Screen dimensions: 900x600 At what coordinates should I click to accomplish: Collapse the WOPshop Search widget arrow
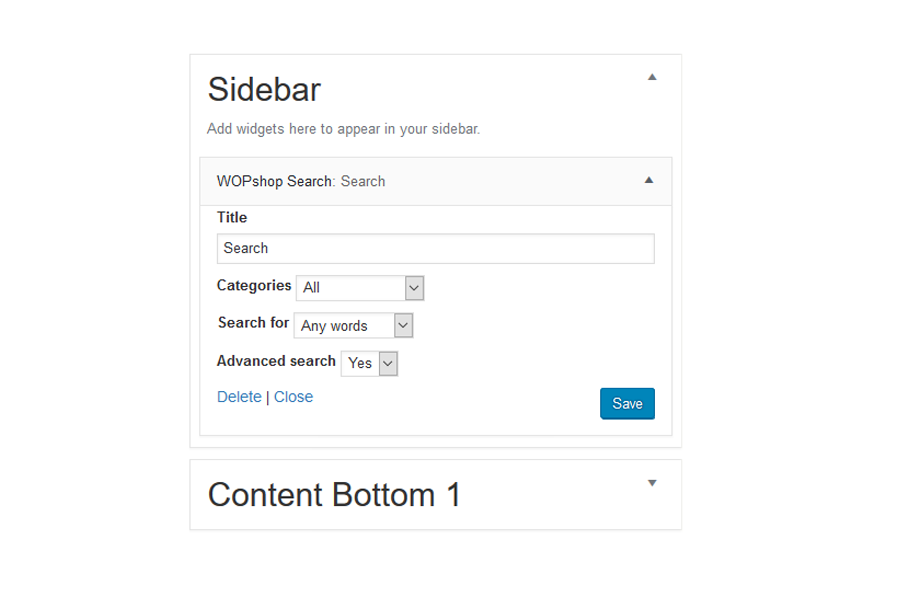tap(648, 181)
